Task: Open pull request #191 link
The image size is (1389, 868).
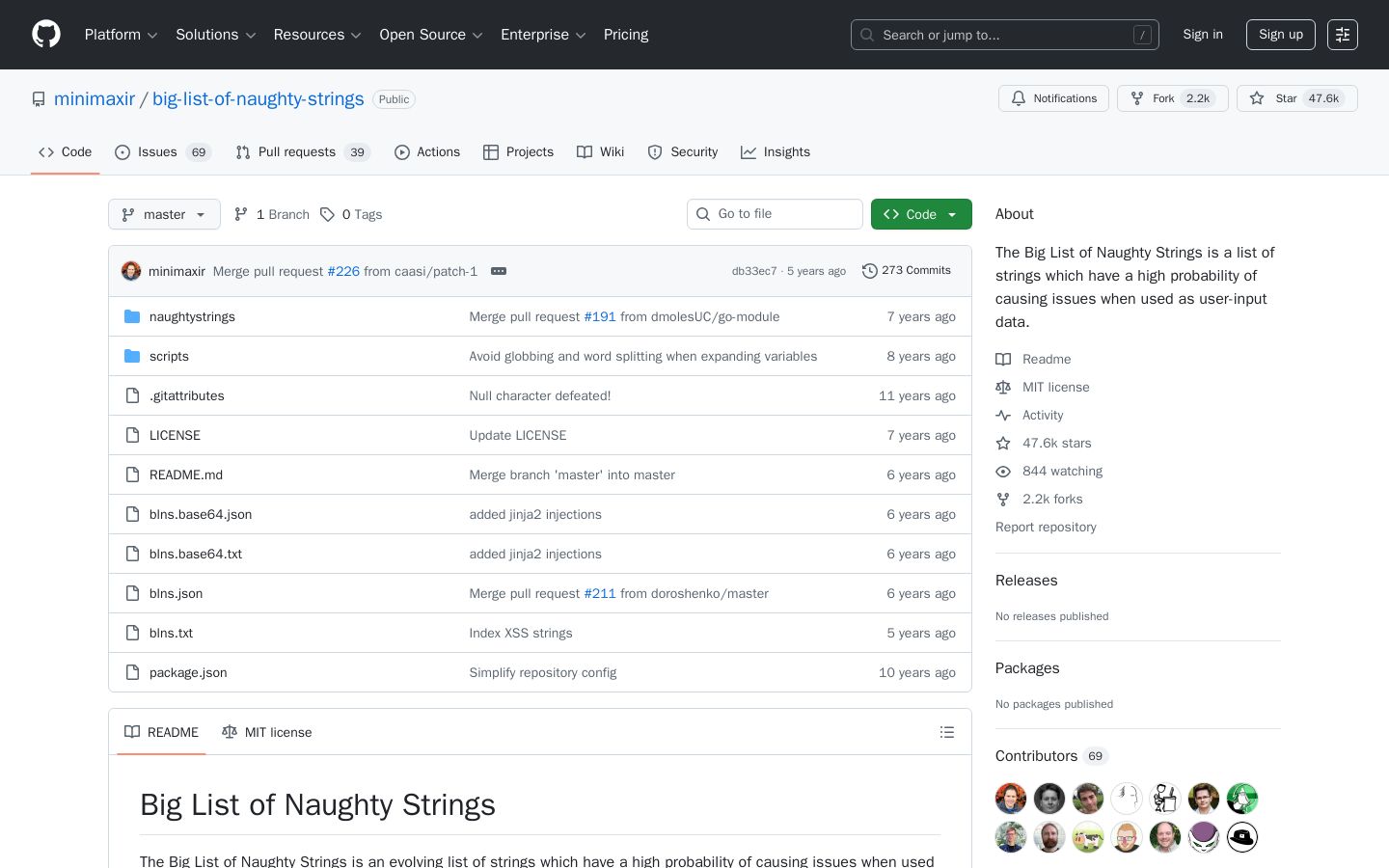Action: [600, 316]
